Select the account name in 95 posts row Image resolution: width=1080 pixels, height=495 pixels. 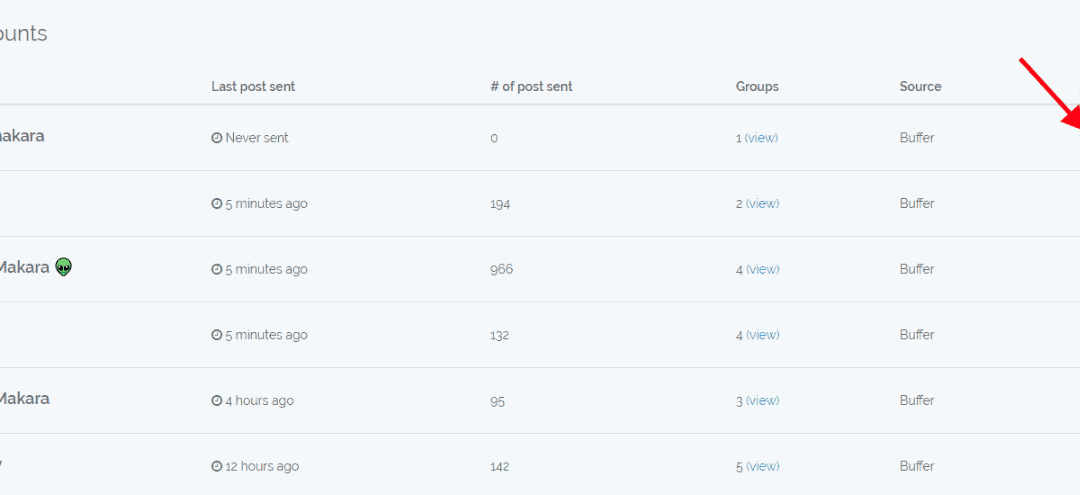click(24, 399)
